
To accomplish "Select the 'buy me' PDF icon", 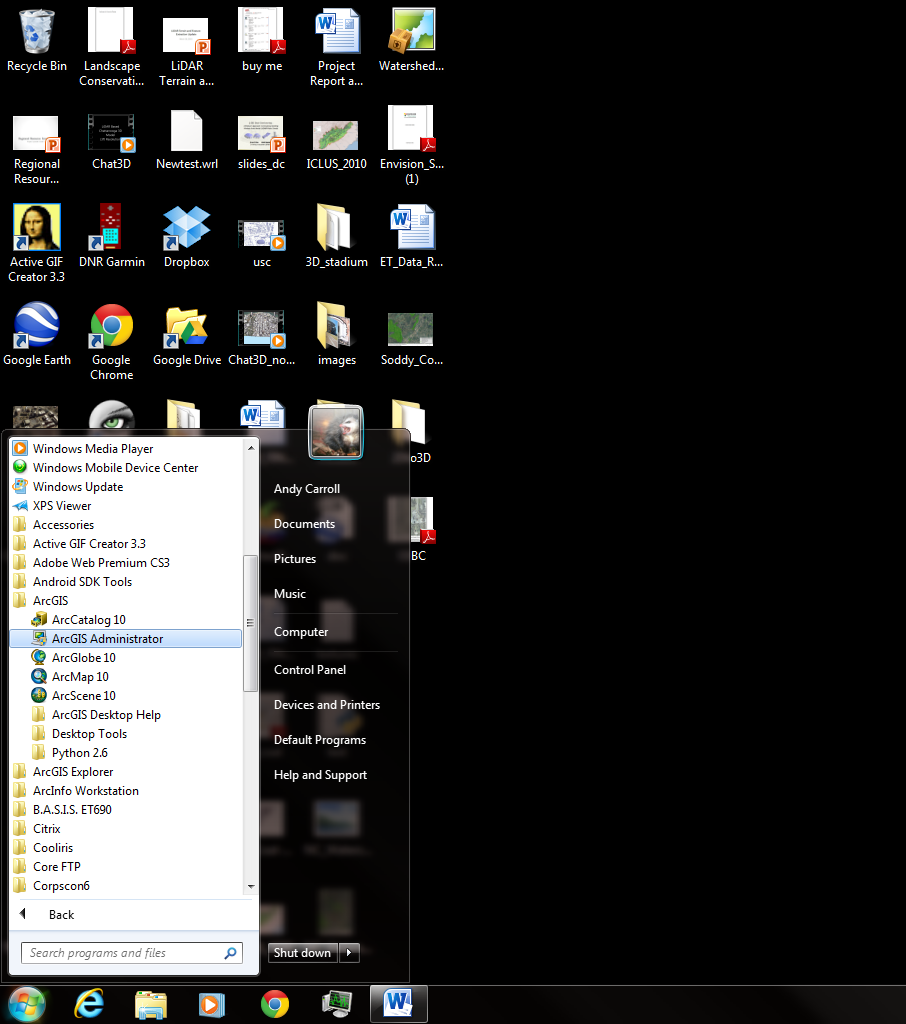I will pos(262,40).
